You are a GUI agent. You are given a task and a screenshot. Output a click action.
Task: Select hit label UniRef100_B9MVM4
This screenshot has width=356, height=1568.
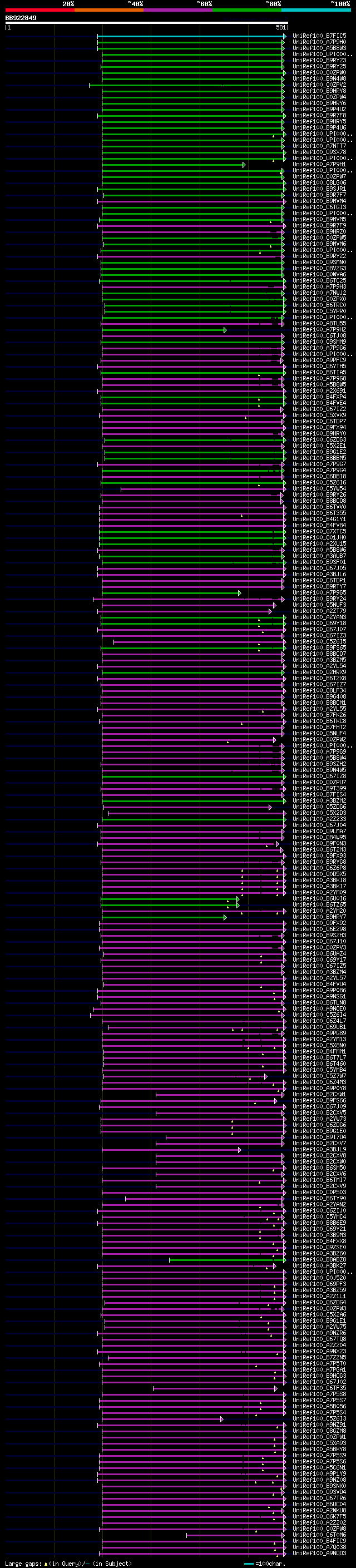coord(319,201)
